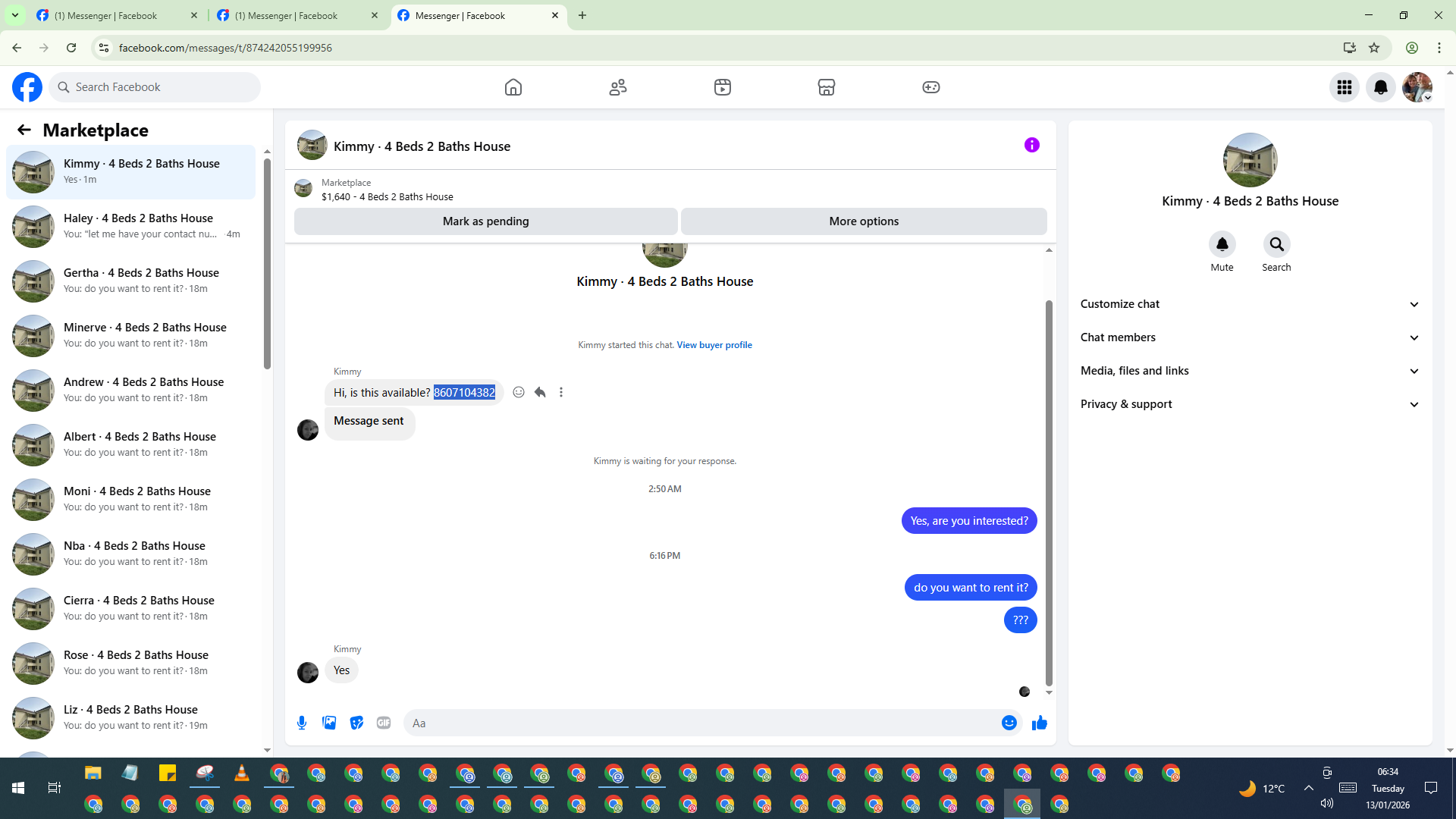
Task: Mute this conversation with bell icon
Action: coord(1222,244)
